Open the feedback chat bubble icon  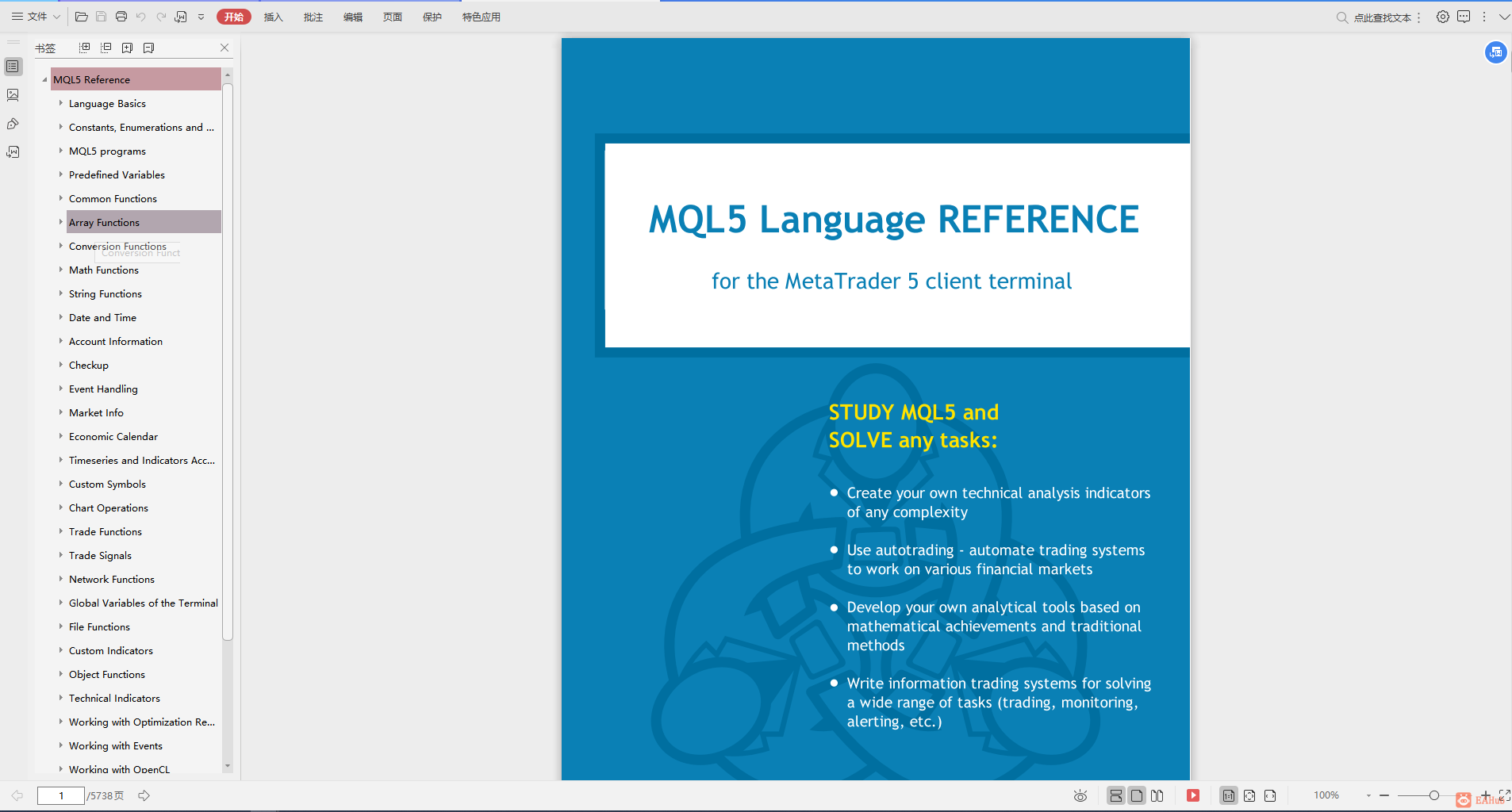click(1464, 17)
